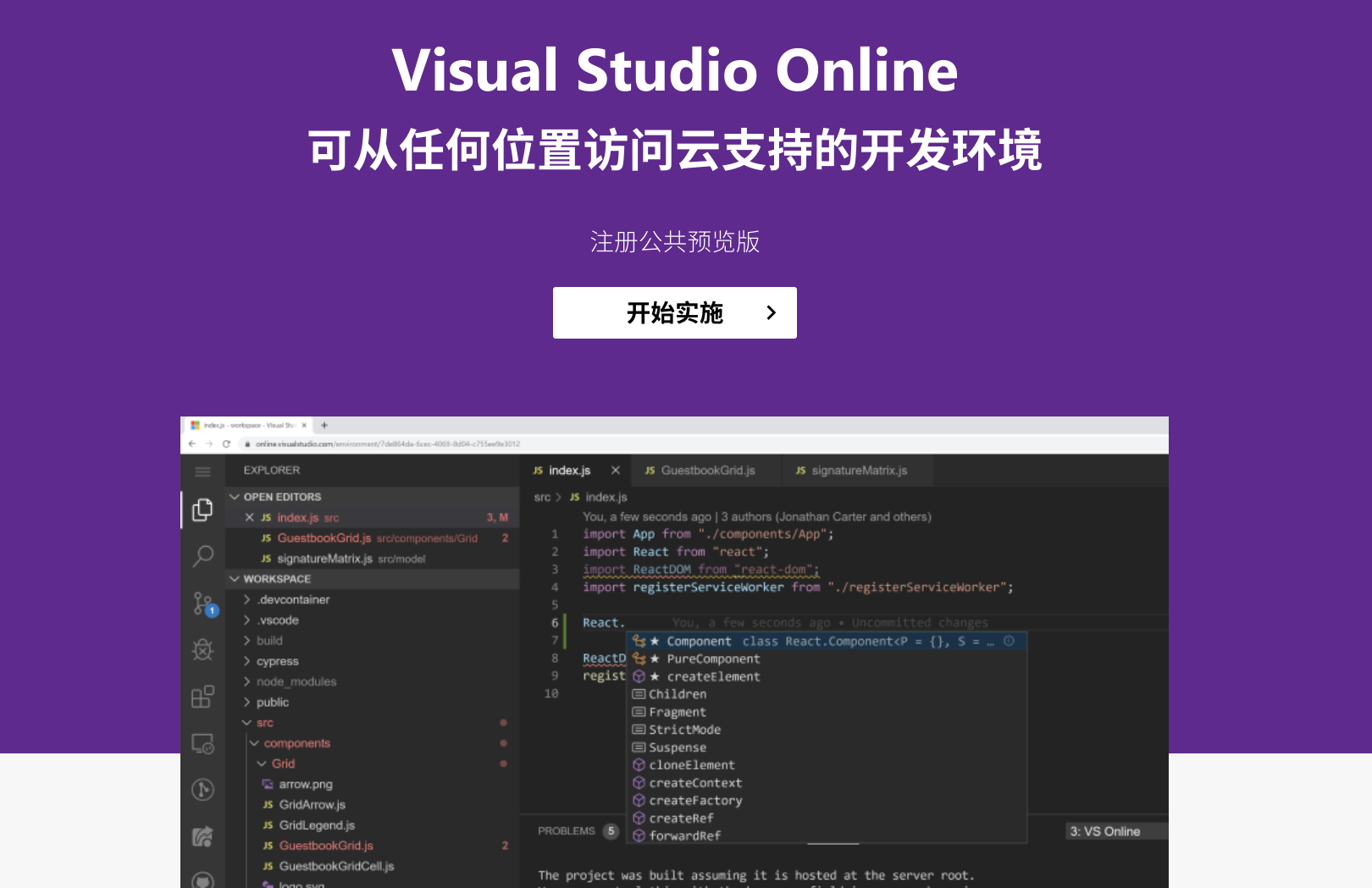
Task: Click the info icon on Component suggestion
Action: pyautogui.click(x=1009, y=641)
